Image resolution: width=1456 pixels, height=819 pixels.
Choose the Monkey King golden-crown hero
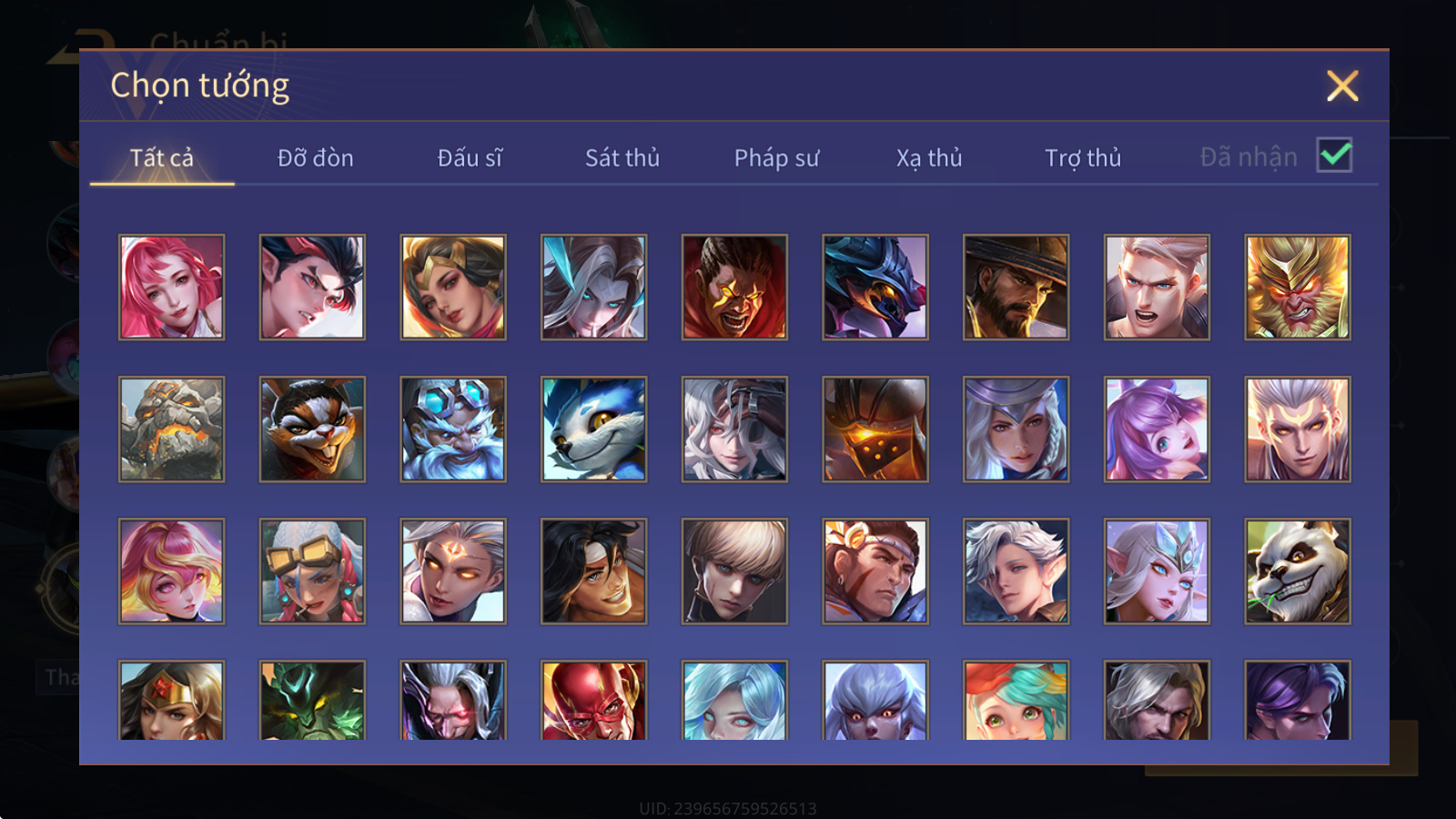1298,288
